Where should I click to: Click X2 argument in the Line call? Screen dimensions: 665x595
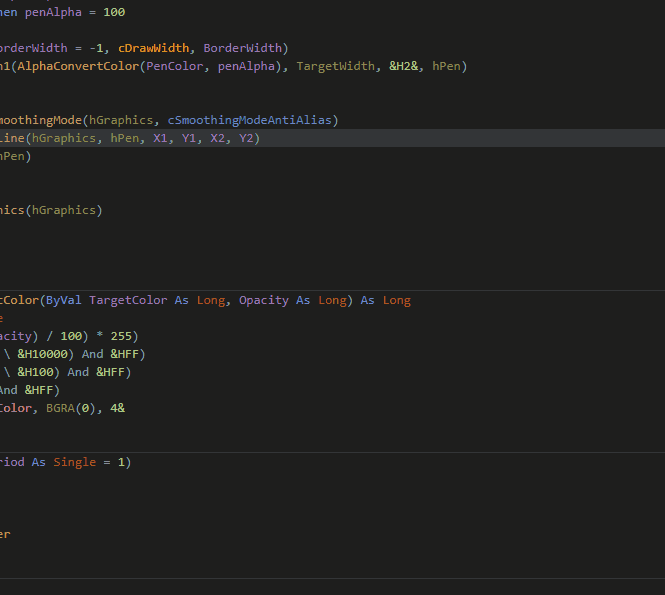pos(218,138)
